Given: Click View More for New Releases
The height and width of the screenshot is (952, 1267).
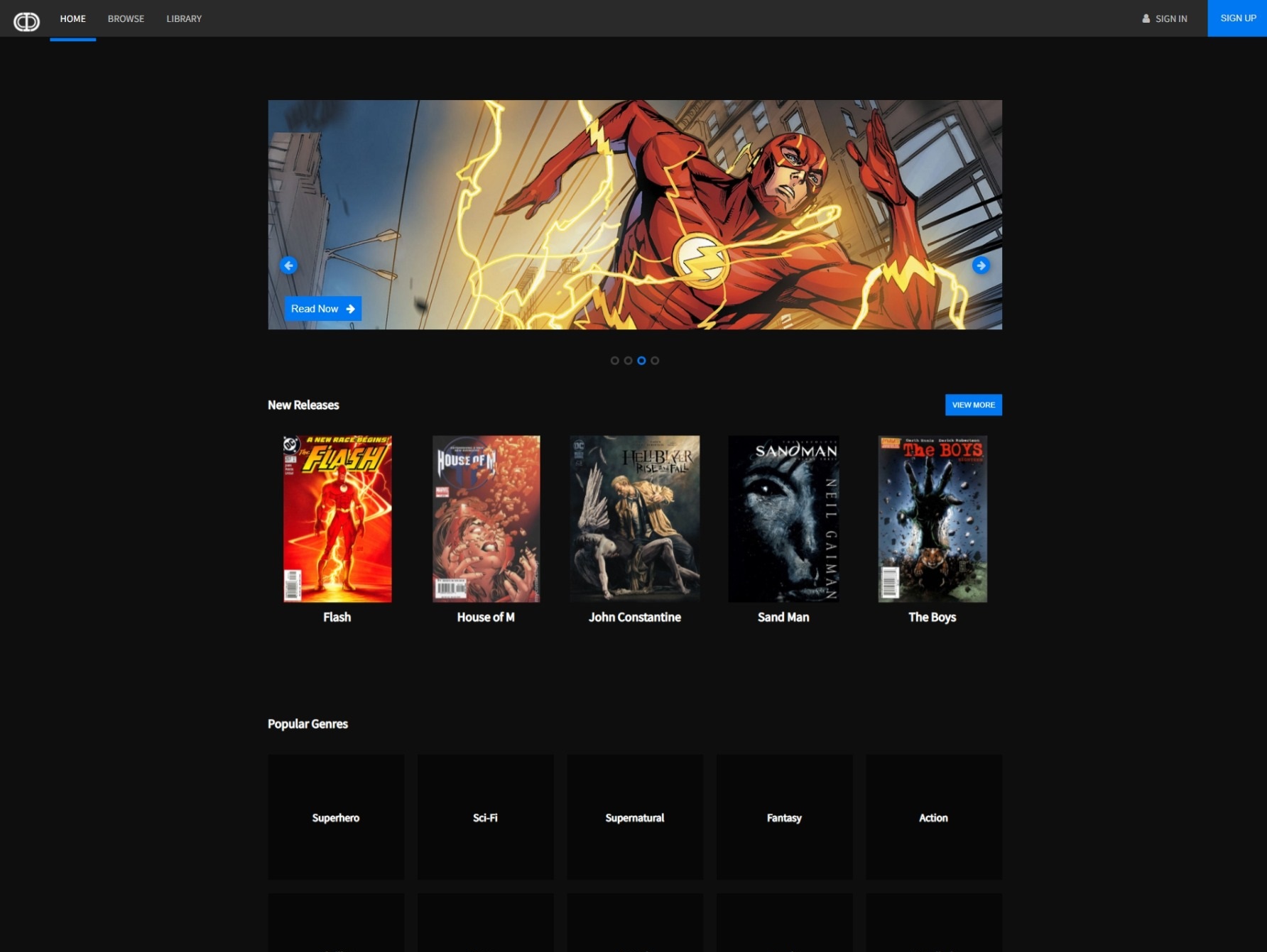Looking at the screenshot, I should [x=973, y=405].
